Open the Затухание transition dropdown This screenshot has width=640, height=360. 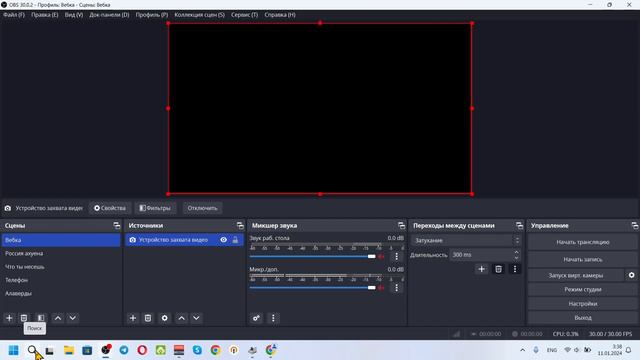click(466, 240)
